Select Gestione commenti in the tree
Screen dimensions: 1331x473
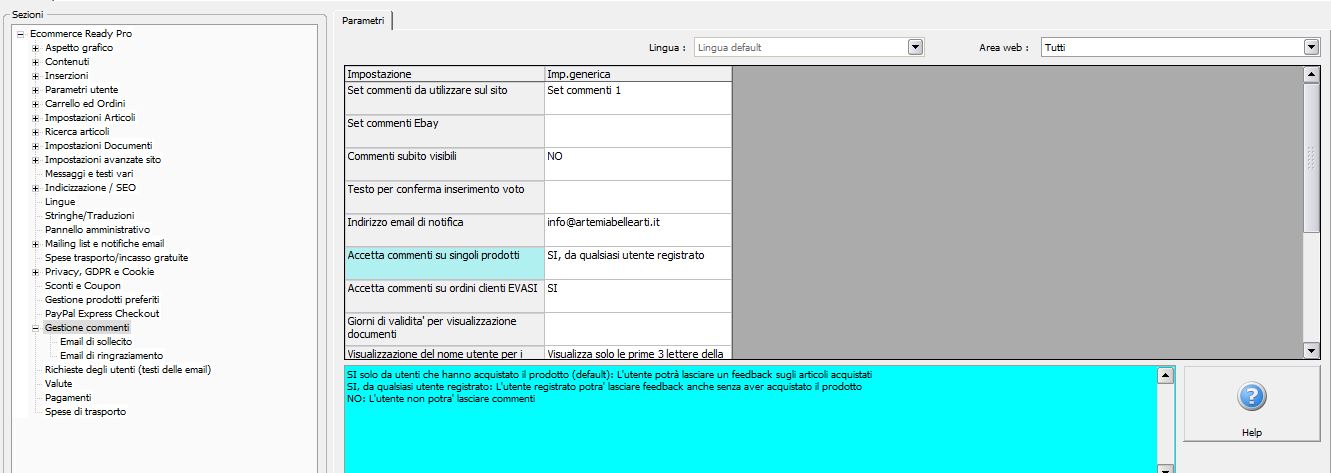coord(87,328)
